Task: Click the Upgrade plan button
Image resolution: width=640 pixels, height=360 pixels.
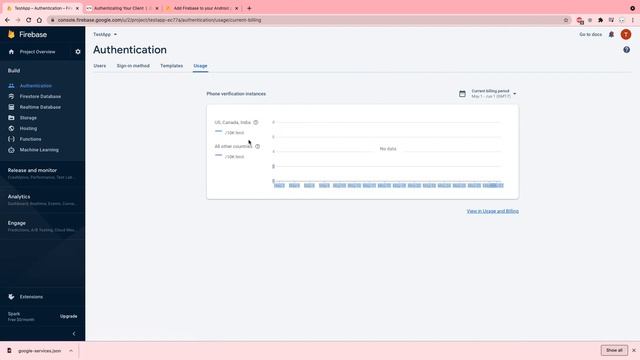Action: (69, 316)
